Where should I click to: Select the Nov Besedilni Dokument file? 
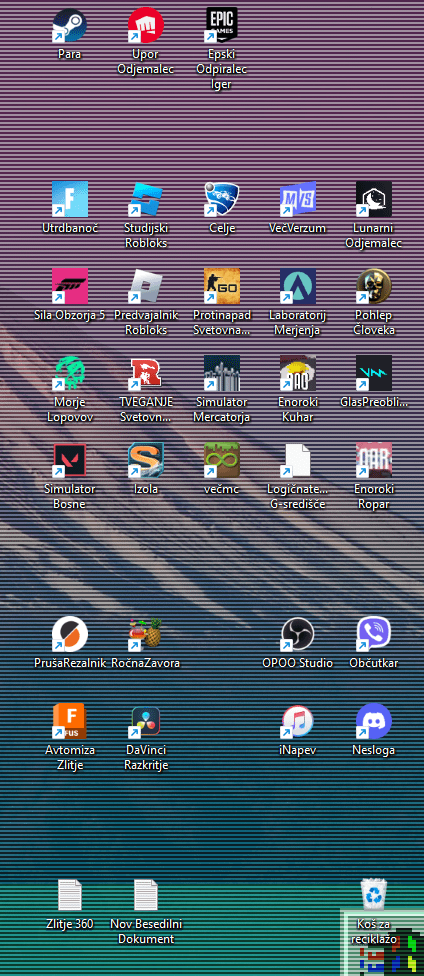146,895
